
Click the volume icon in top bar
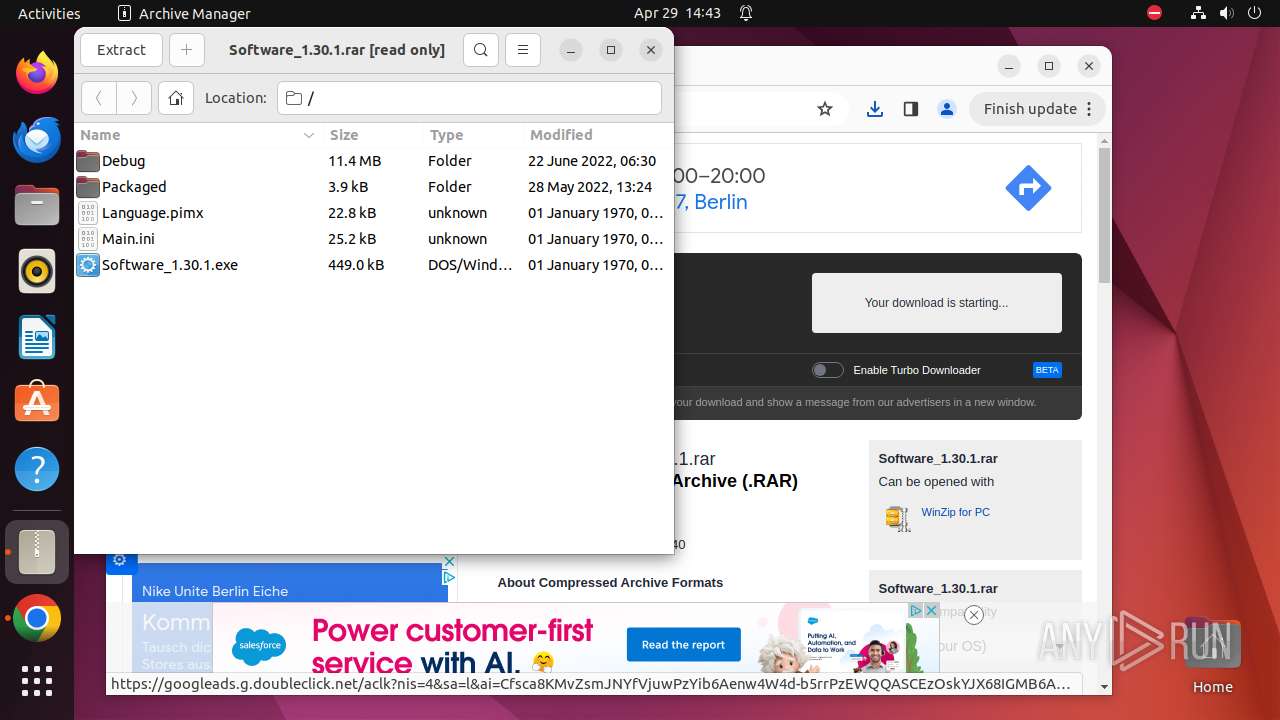[1226, 13]
